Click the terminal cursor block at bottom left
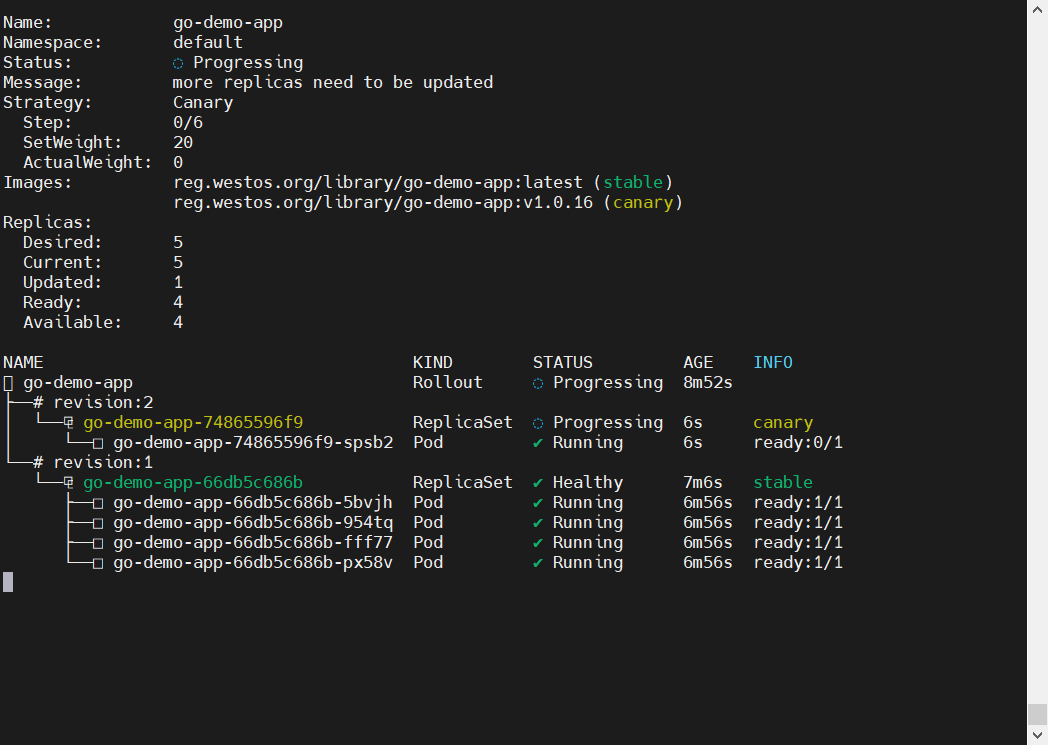1048x745 pixels. point(8,582)
